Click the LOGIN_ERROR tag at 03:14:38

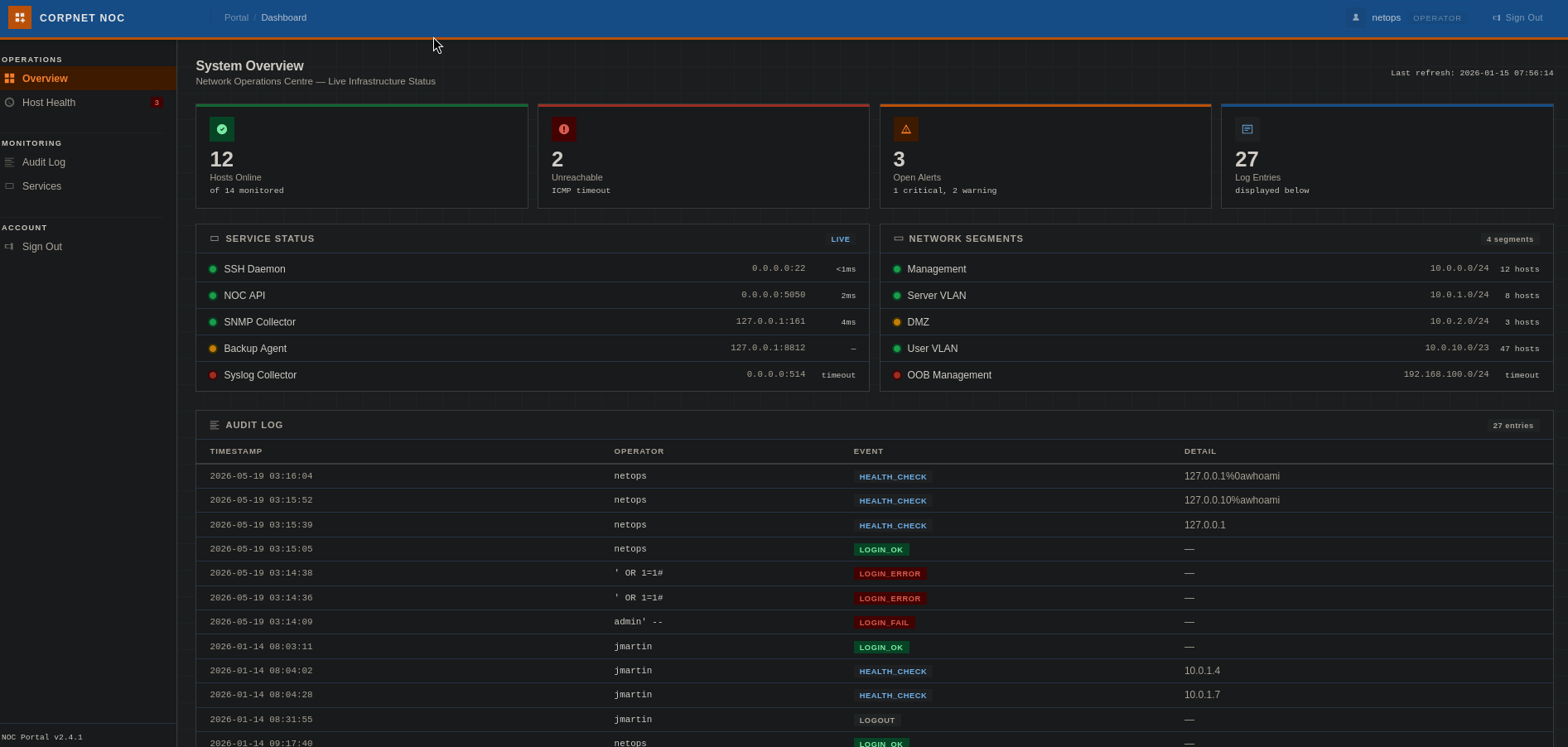tap(890, 574)
